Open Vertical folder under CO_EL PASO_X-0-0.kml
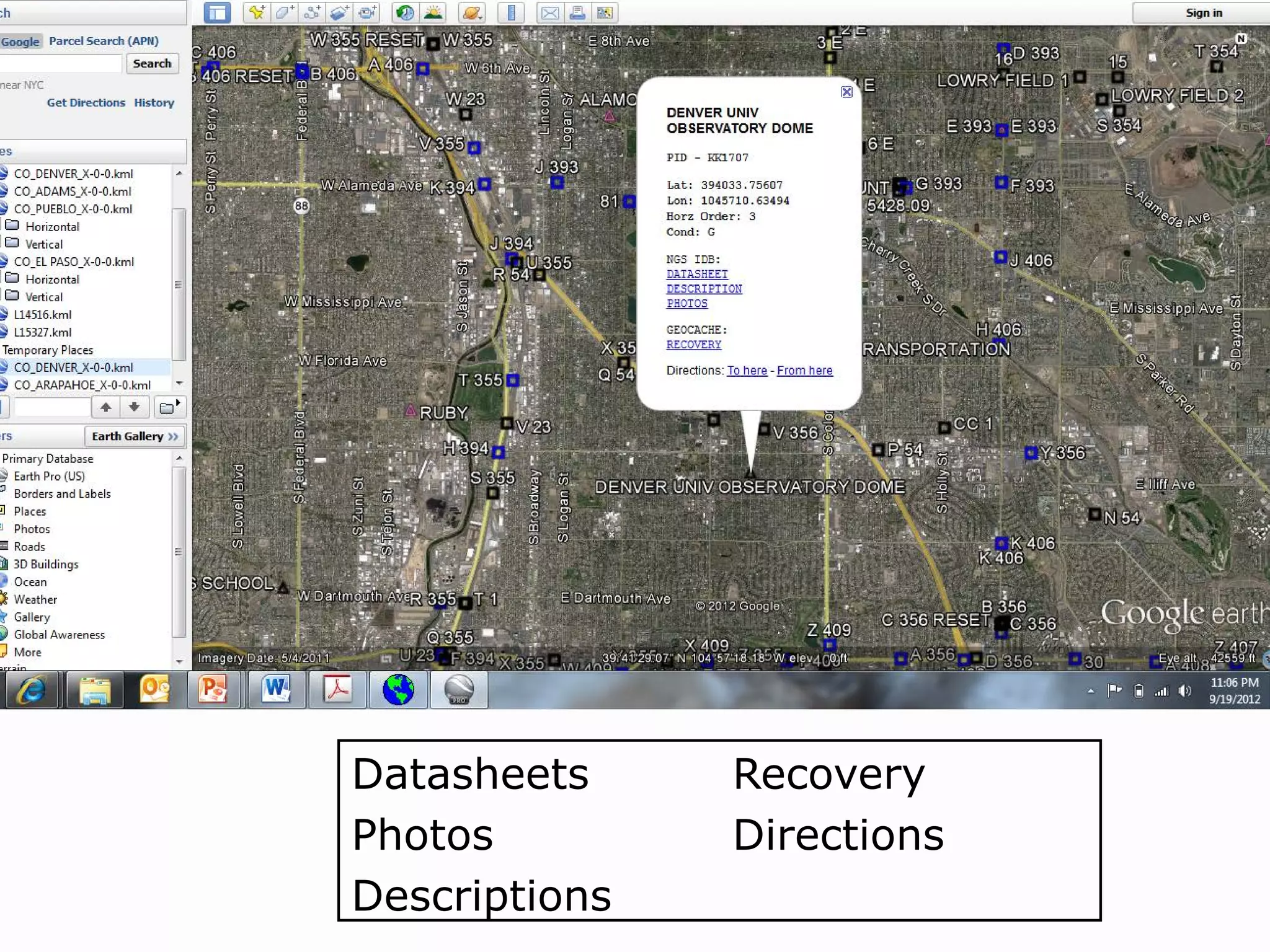The image size is (1270, 952). point(44,297)
